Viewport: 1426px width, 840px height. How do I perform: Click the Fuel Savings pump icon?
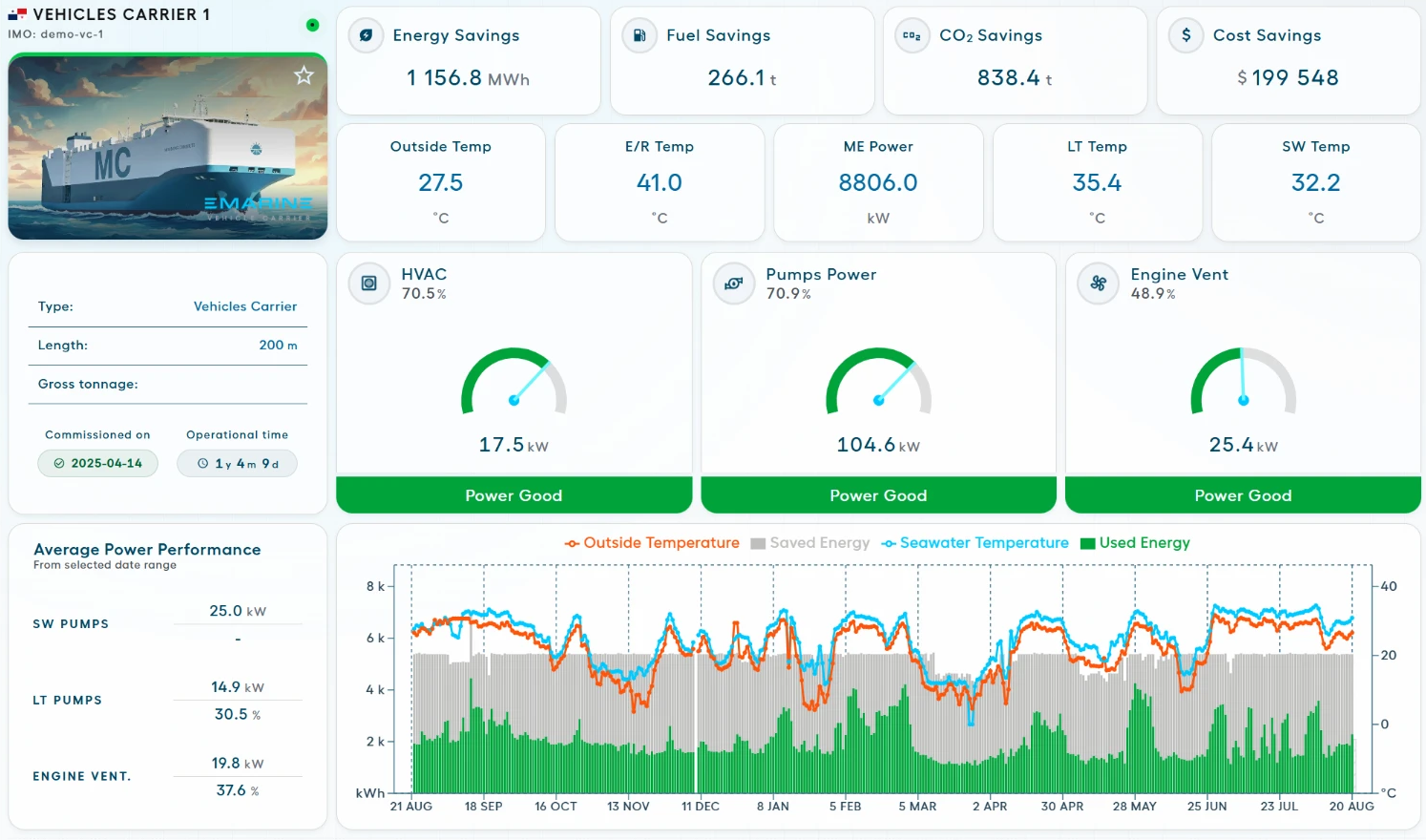pos(640,35)
